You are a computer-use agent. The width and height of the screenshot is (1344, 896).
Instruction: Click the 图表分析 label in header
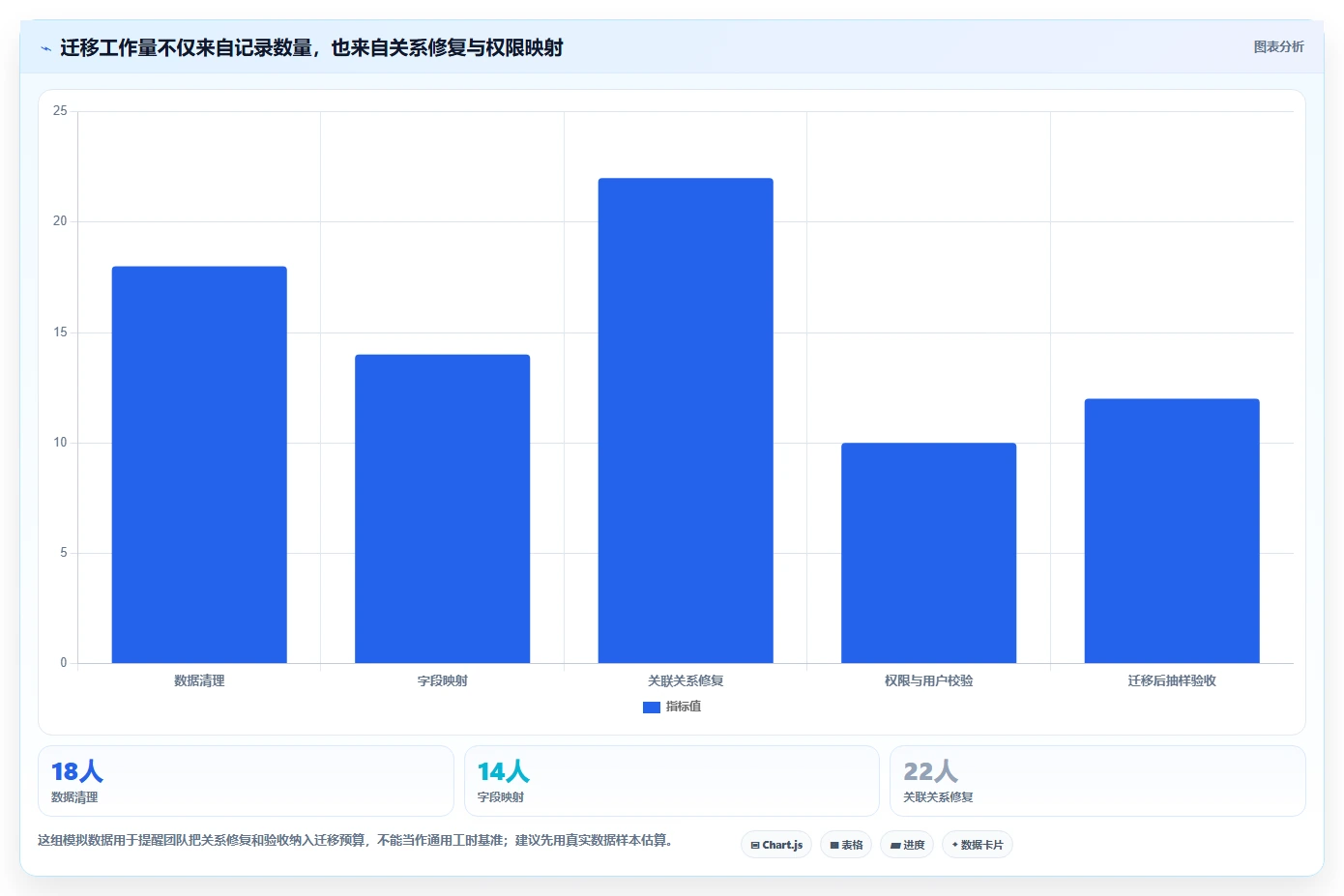1278,46
